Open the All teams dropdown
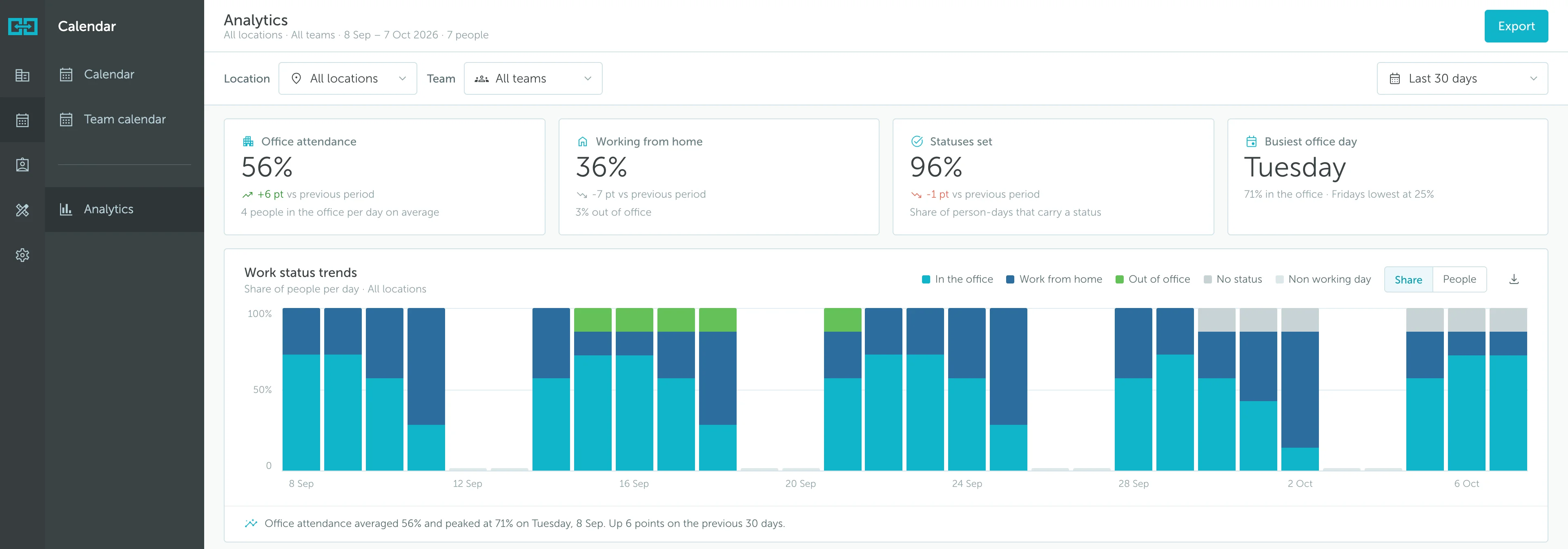The image size is (1568, 549). (x=532, y=78)
